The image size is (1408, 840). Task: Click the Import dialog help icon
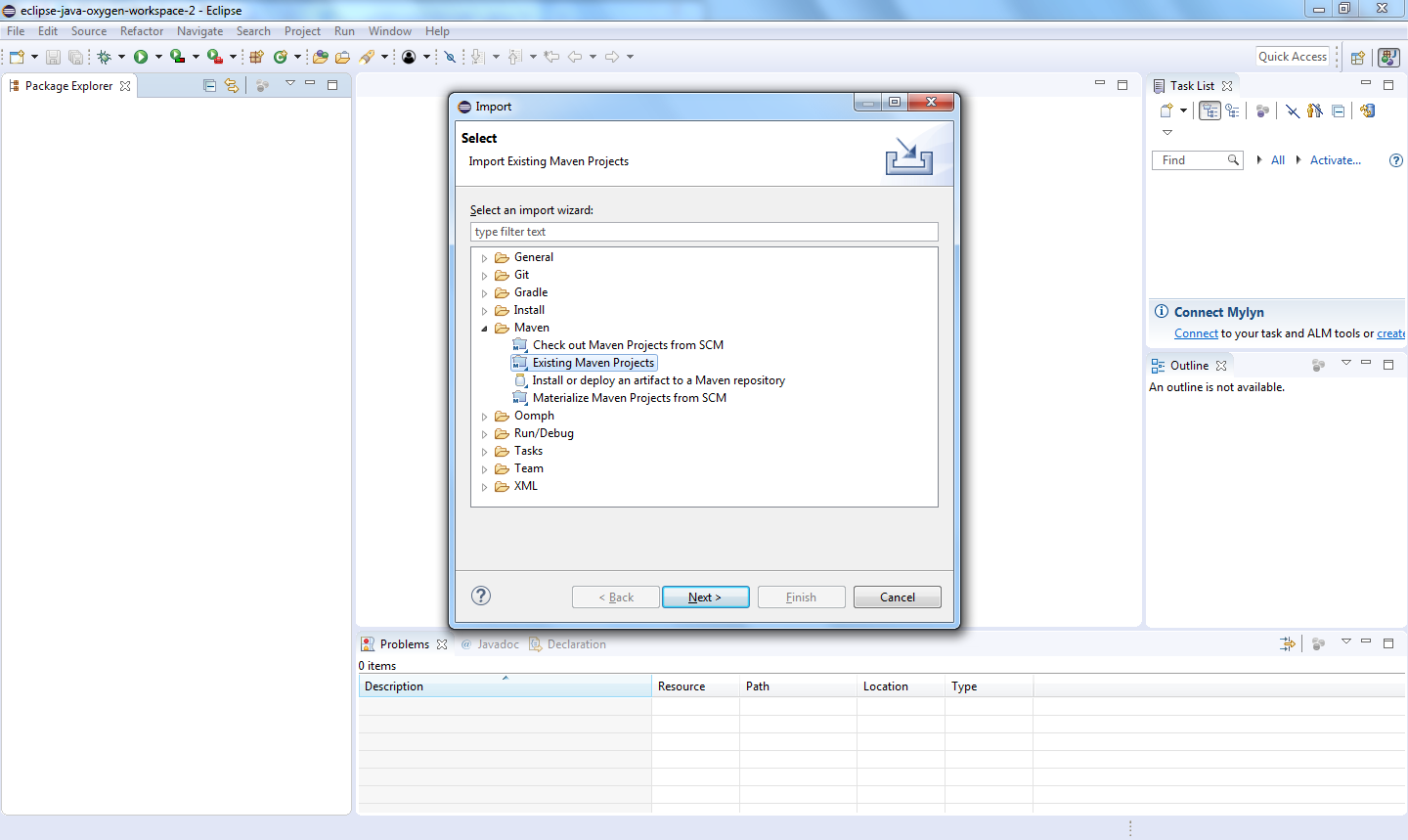(x=481, y=596)
